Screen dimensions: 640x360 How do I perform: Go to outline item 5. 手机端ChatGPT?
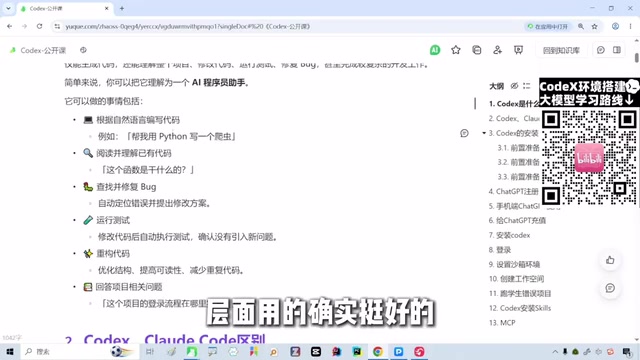(x=514, y=206)
